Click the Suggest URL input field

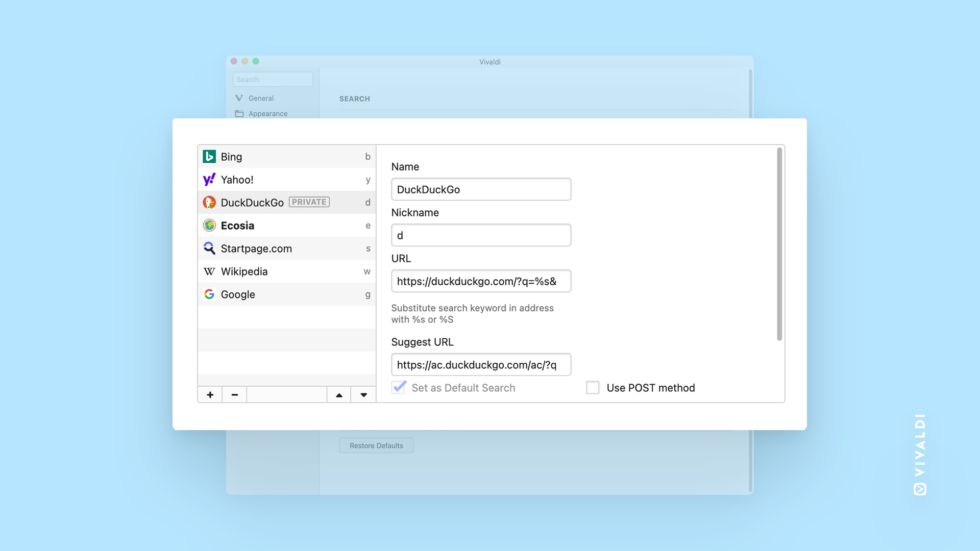[x=481, y=365]
